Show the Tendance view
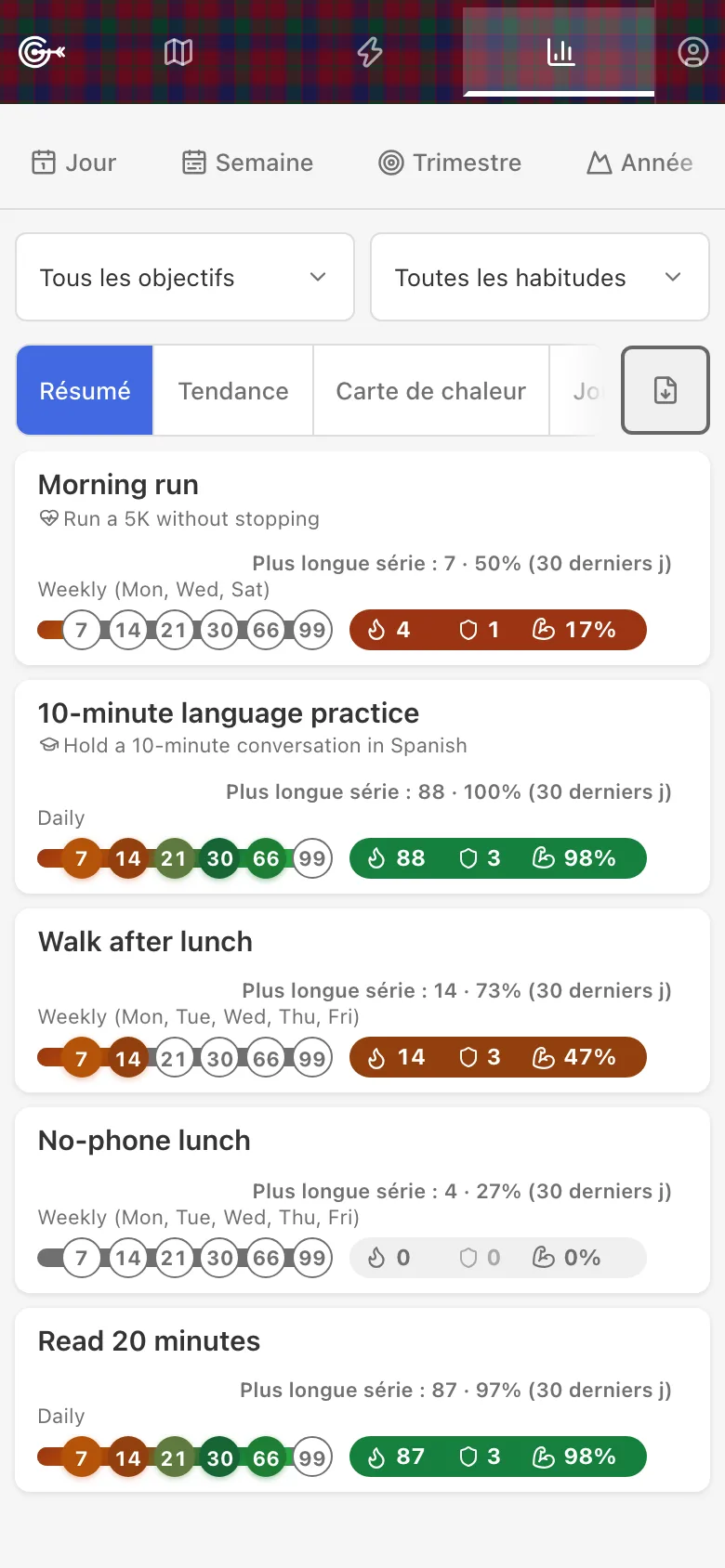 coord(233,390)
